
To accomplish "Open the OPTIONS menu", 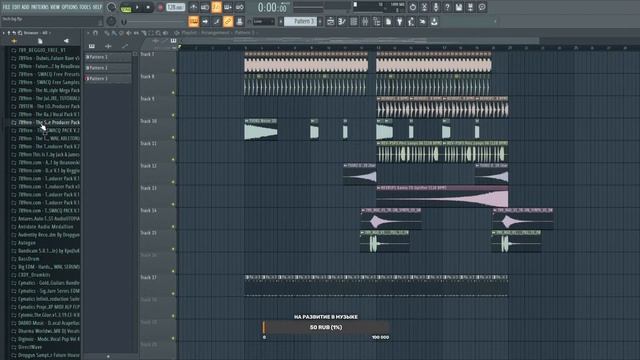I will tap(69, 7).
